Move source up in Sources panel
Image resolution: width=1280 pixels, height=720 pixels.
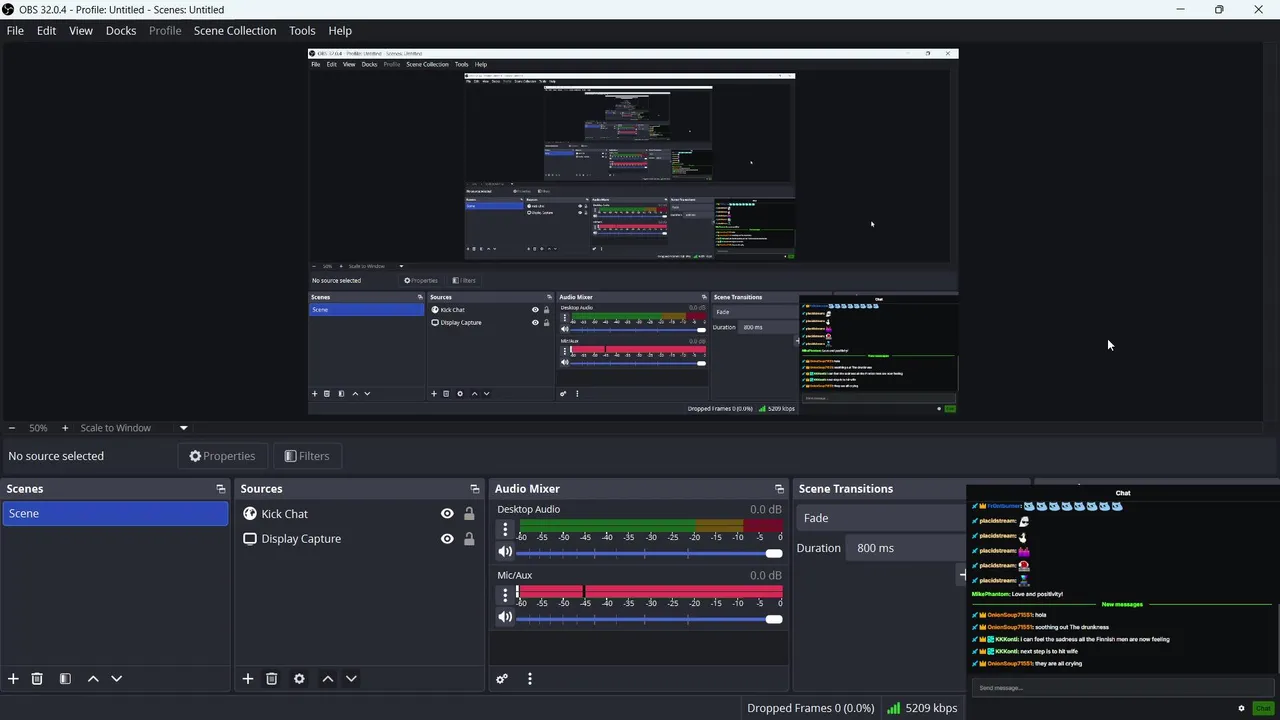point(327,678)
